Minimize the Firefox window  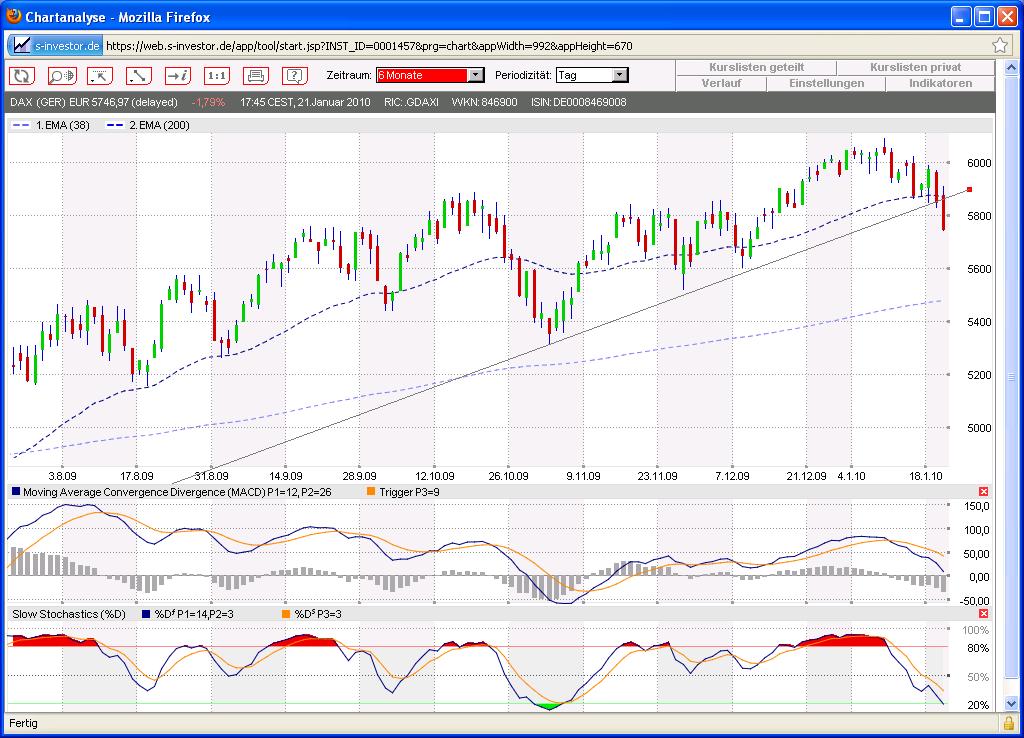point(961,16)
